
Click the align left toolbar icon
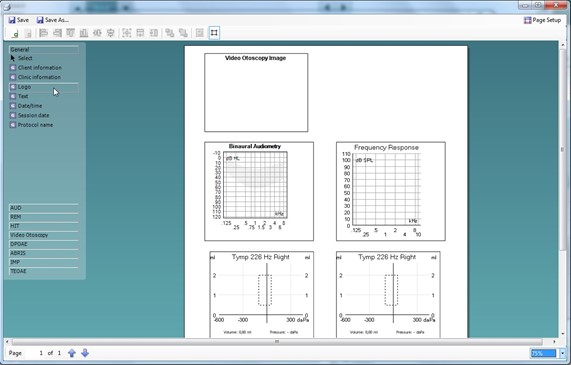coord(43,33)
